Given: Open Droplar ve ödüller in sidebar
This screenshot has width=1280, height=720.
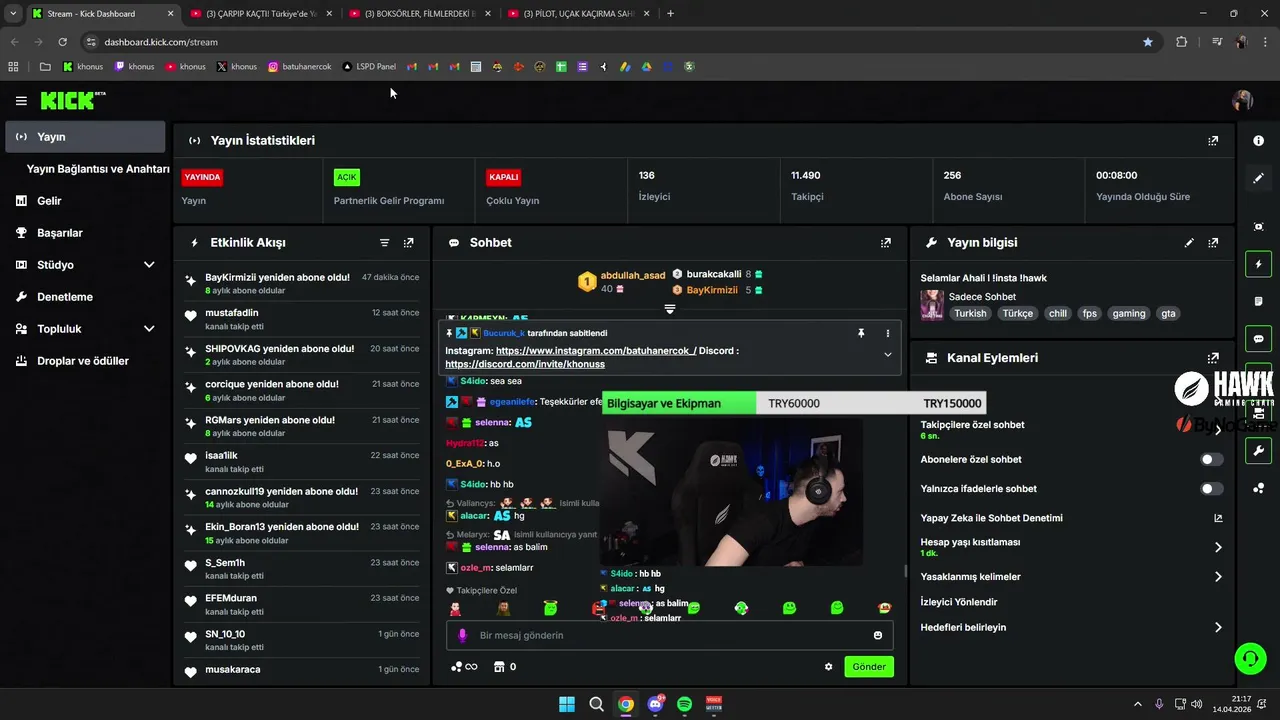Looking at the screenshot, I should click(x=85, y=361).
